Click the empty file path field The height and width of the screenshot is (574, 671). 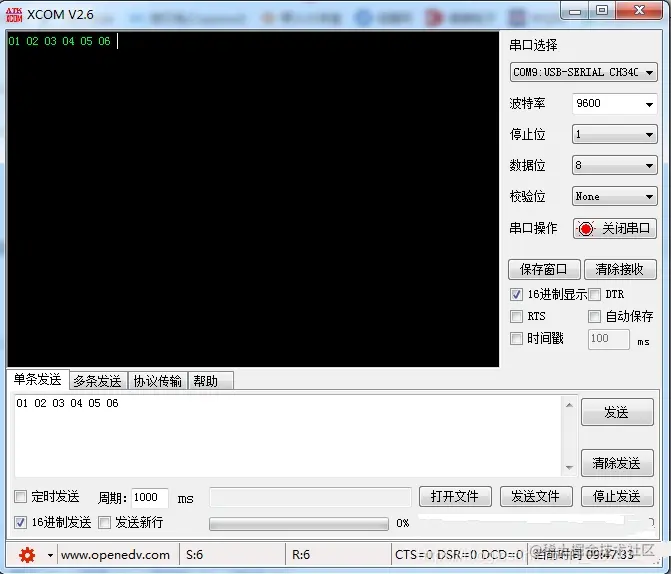click(310, 497)
